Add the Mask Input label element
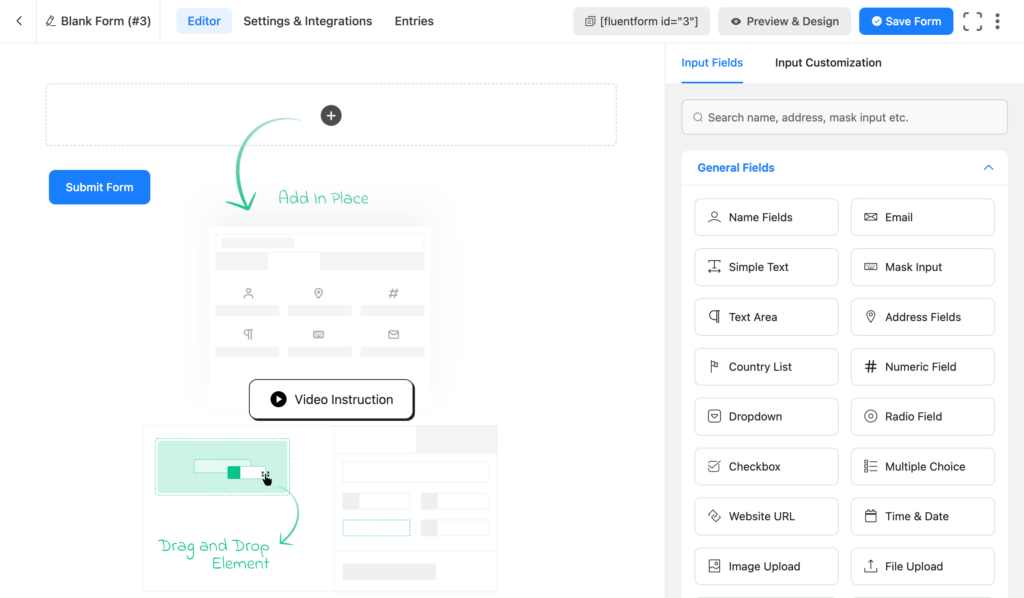 (914, 266)
